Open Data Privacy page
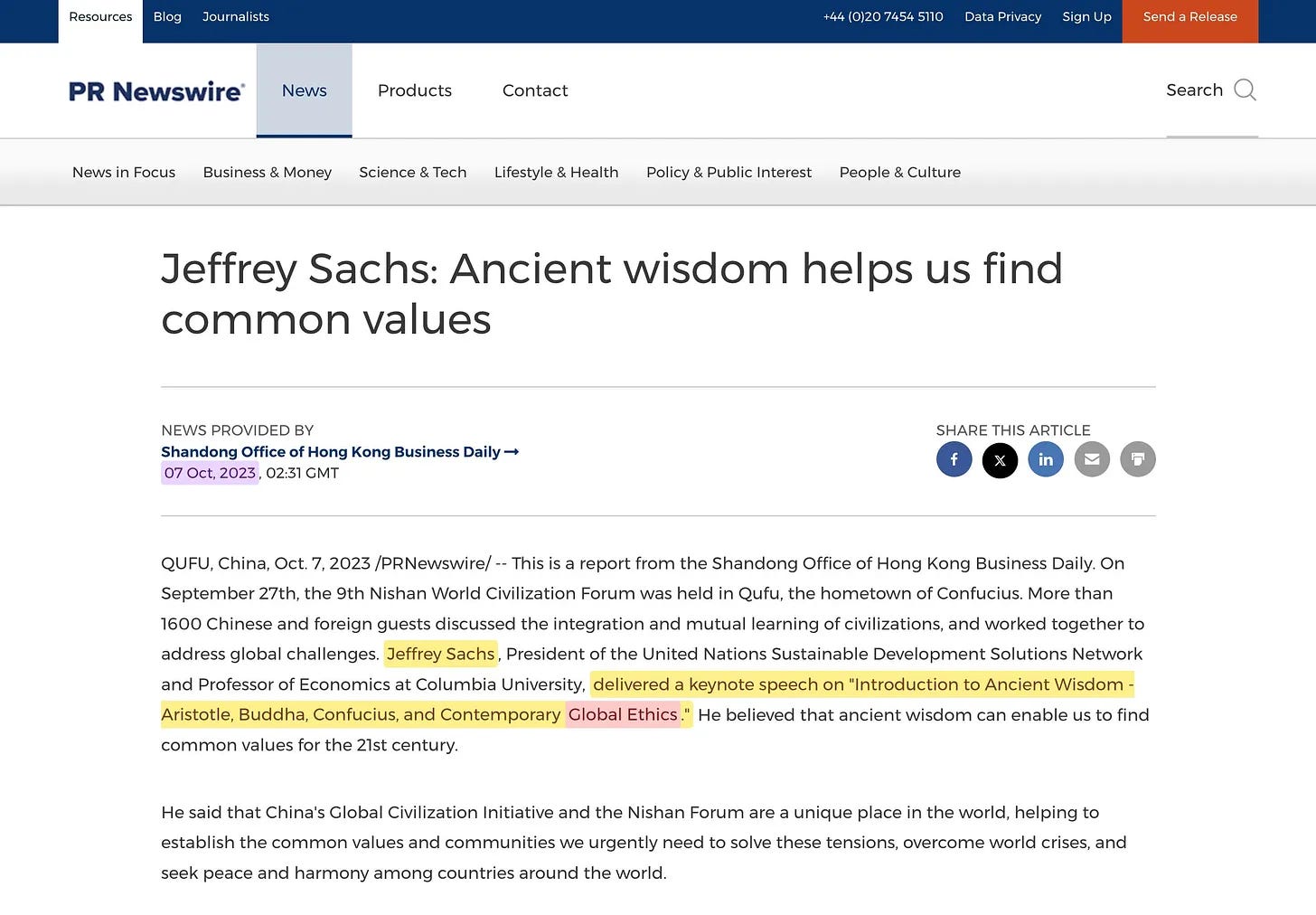The image size is (1316, 915). (x=1002, y=17)
